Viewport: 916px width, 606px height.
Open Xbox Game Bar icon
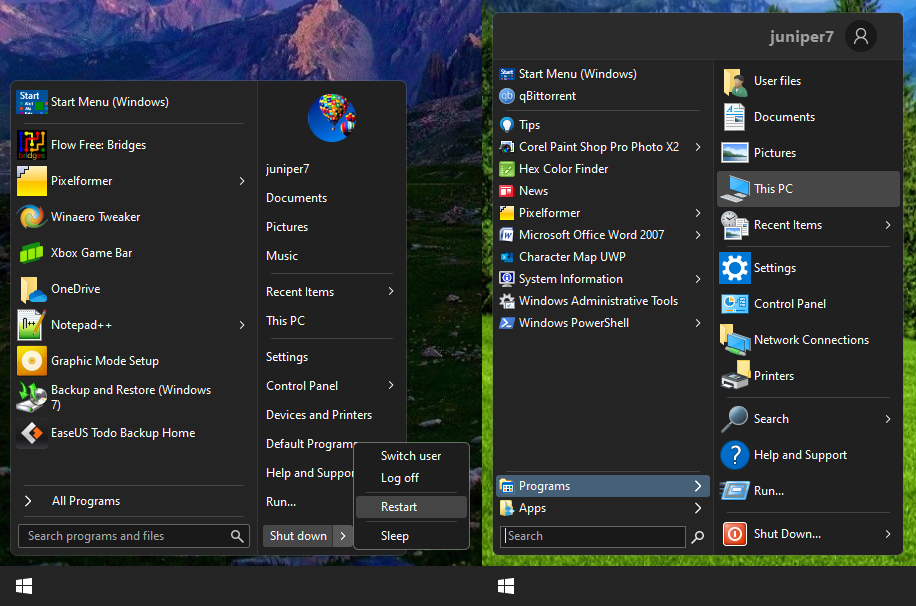(32, 253)
